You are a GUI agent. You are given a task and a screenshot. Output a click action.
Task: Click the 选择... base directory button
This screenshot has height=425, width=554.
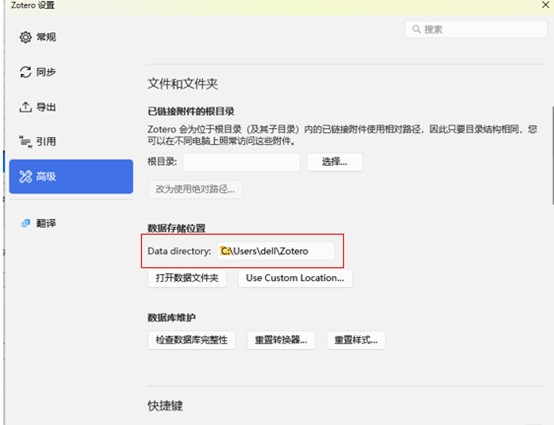tap(335, 162)
